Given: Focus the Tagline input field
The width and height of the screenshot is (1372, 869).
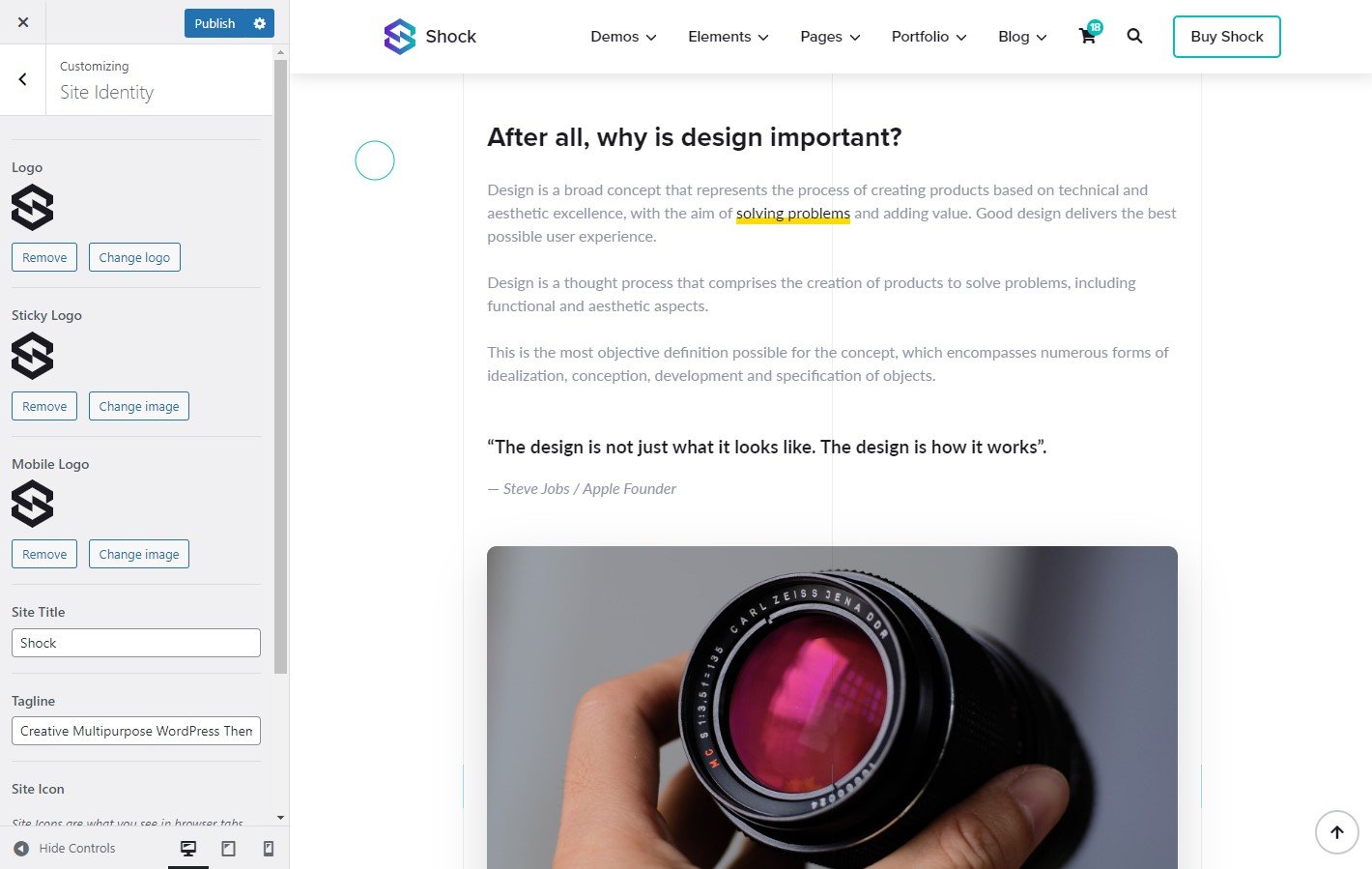Looking at the screenshot, I should click(x=136, y=731).
